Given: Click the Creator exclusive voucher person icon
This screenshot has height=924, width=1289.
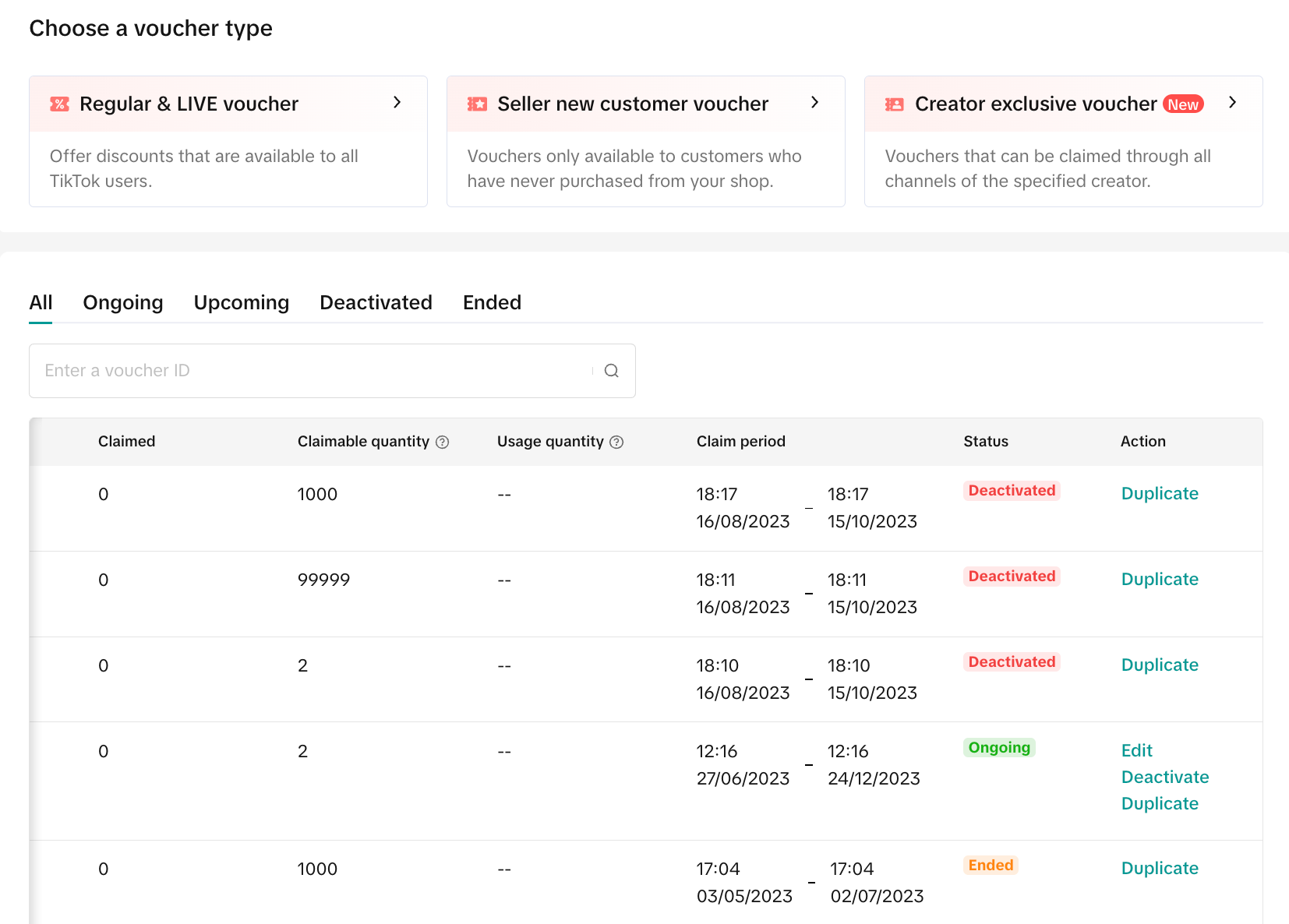Looking at the screenshot, I should click(x=895, y=104).
